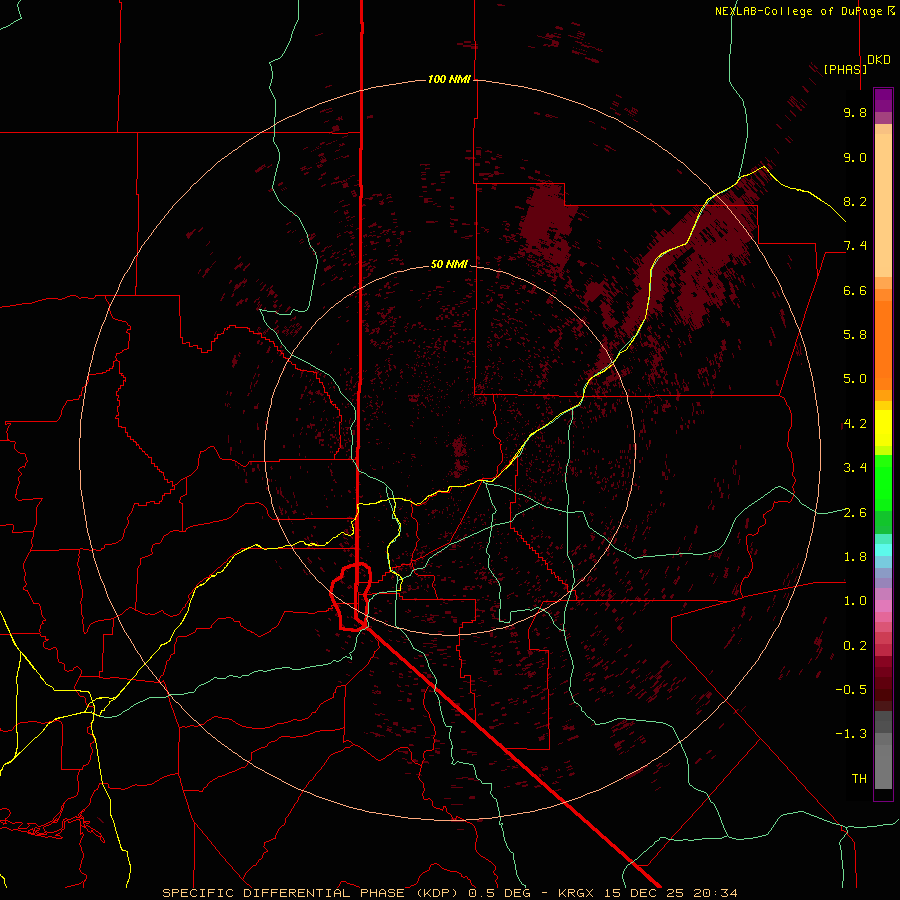The width and height of the screenshot is (900, 900).
Task: Click the 1.8 value on the color scale
Action: click(855, 557)
